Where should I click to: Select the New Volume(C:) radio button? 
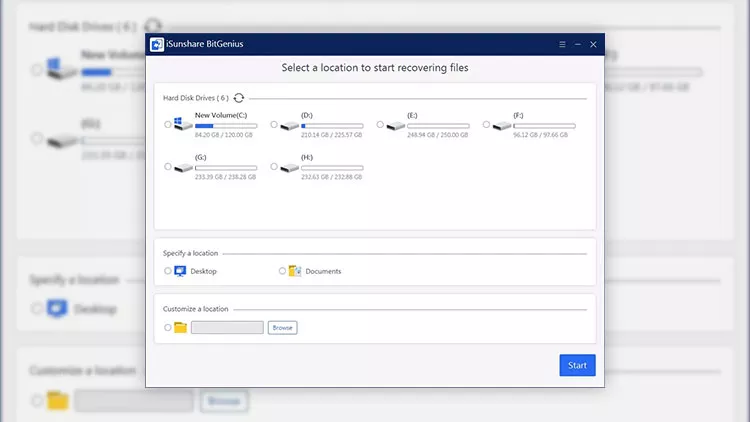click(167, 124)
